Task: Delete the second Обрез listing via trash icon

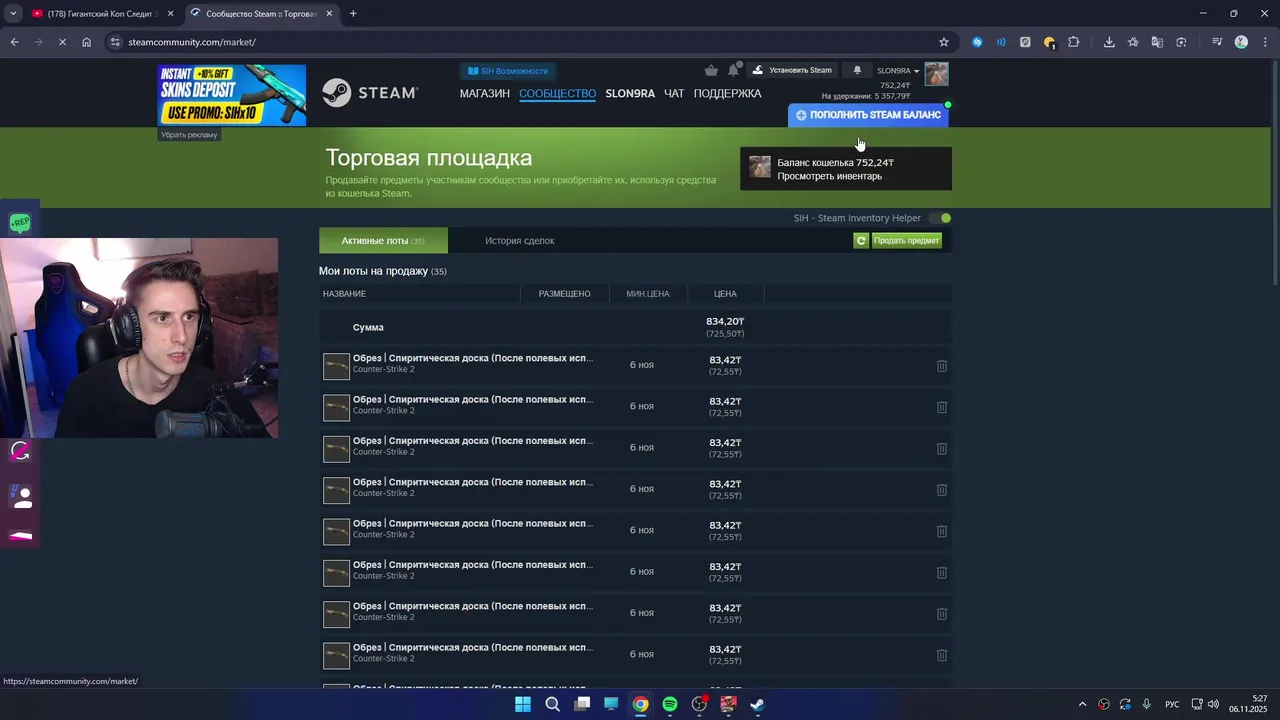Action: (941, 407)
